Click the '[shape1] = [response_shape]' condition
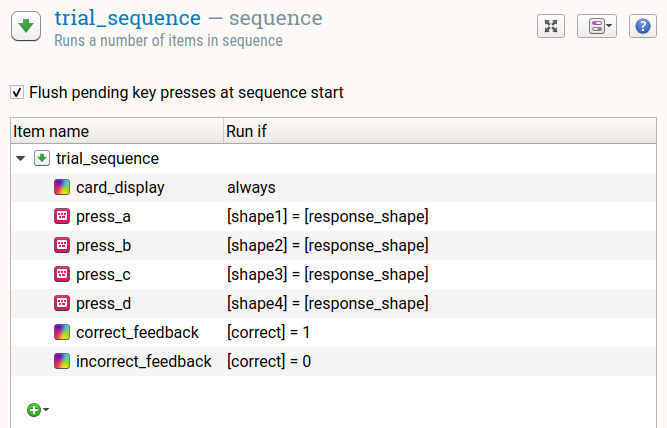Viewport: 667px width, 428px height. (328, 217)
